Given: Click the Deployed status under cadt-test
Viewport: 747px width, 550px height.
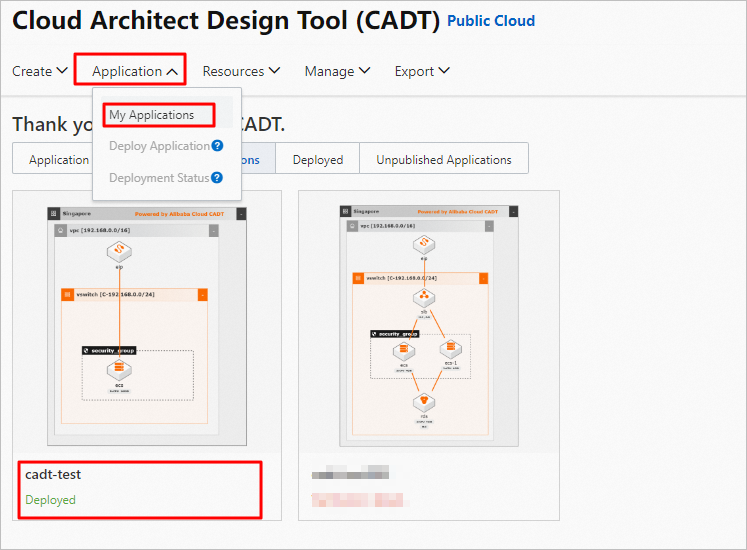Looking at the screenshot, I should (50, 500).
